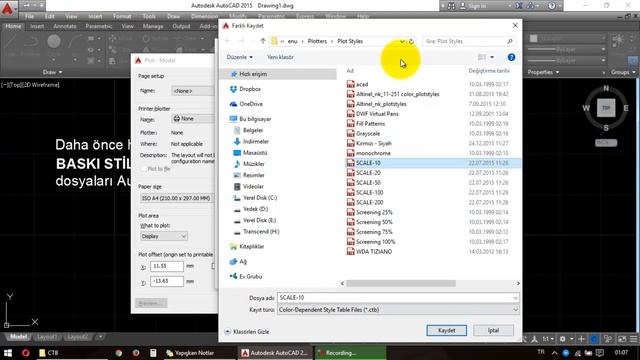The width and height of the screenshot is (640, 360).
Task: Click the İptal cancel button
Action: point(493,330)
